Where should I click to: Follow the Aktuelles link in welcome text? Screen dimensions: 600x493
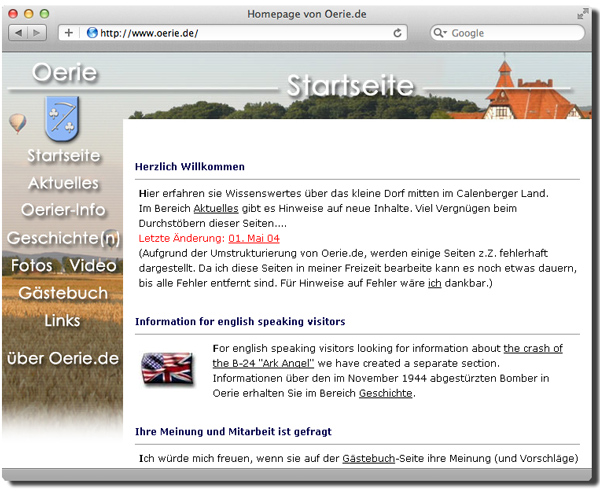[216, 209]
